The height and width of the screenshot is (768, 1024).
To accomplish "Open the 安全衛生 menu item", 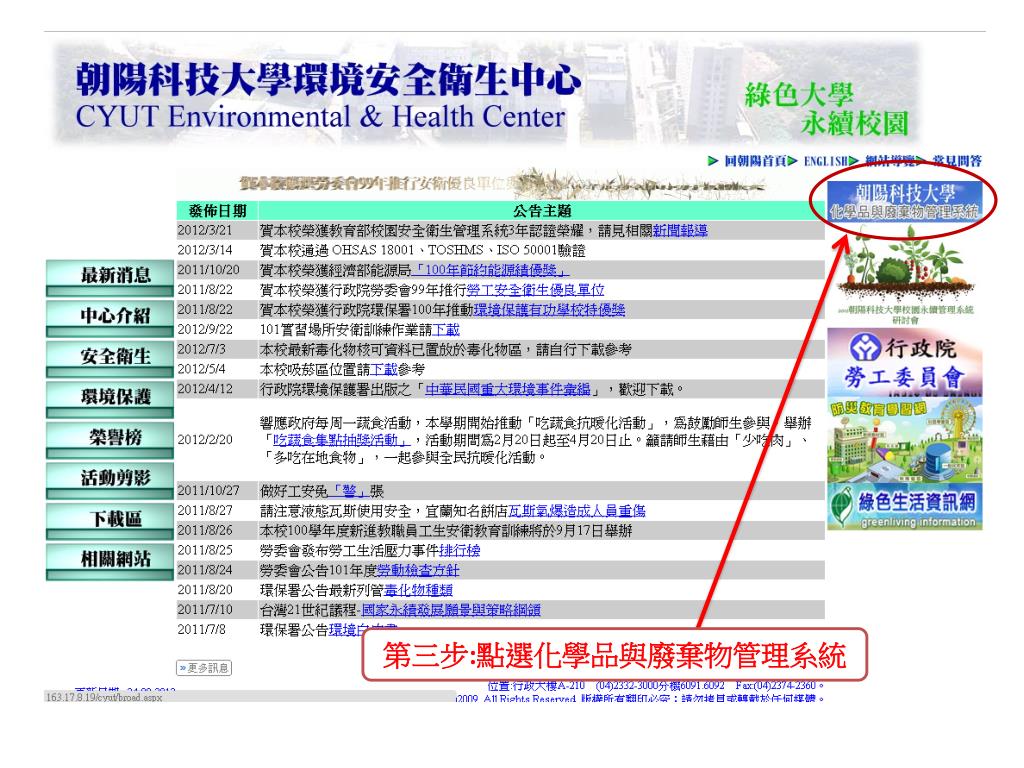I will point(110,359).
